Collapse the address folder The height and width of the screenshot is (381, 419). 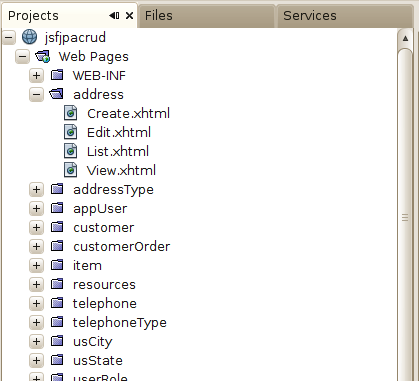[x=36, y=94]
